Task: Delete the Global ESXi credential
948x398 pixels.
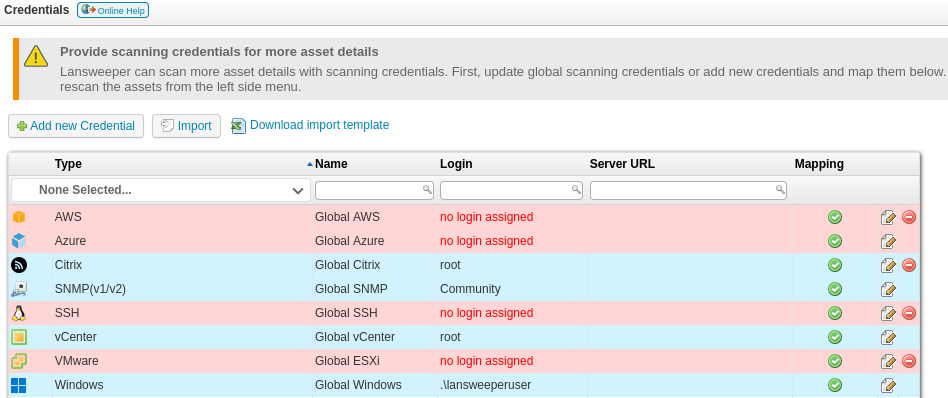Action: (x=909, y=361)
